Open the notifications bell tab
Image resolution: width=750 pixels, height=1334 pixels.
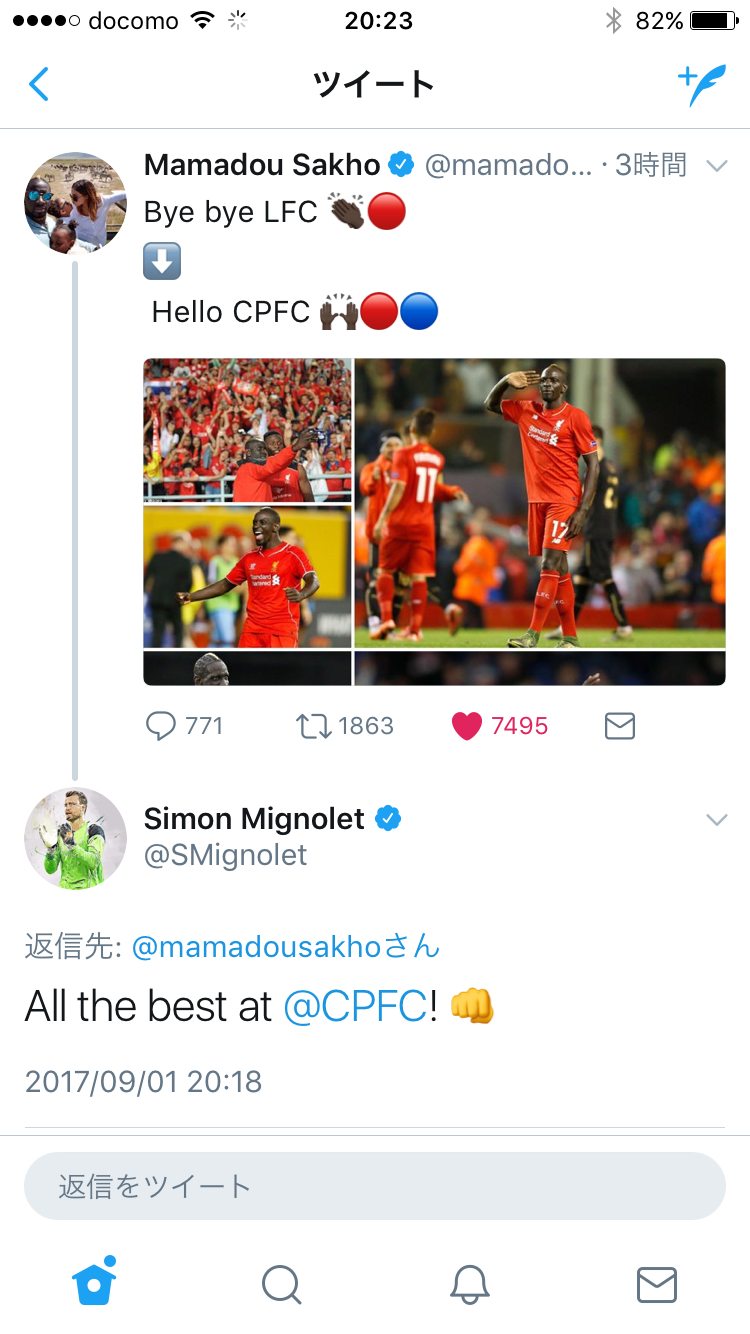(469, 1284)
